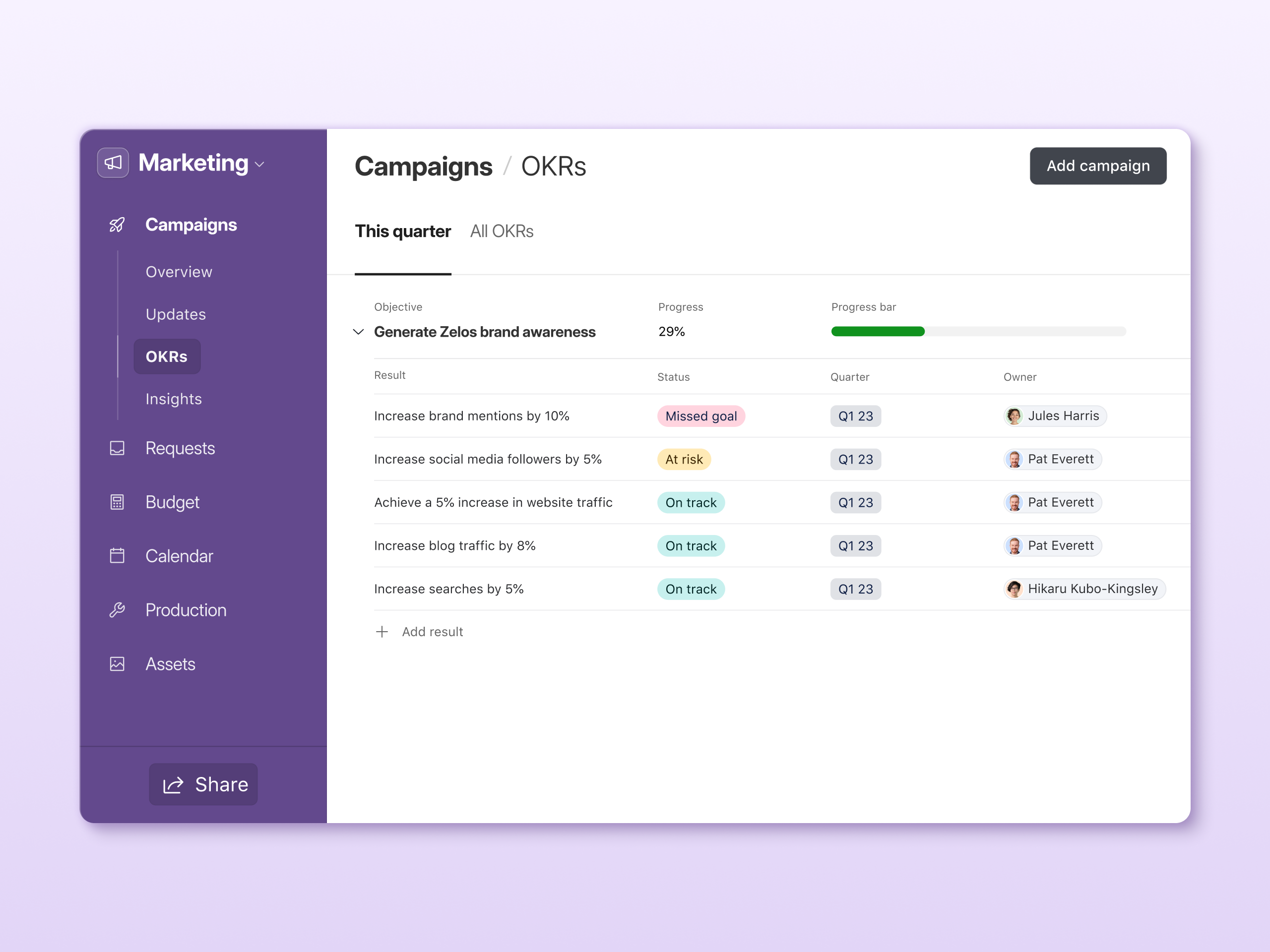Viewport: 1270px width, 952px height.
Task: Collapse the Generate Zelos brand awareness objective
Action: 358,332
